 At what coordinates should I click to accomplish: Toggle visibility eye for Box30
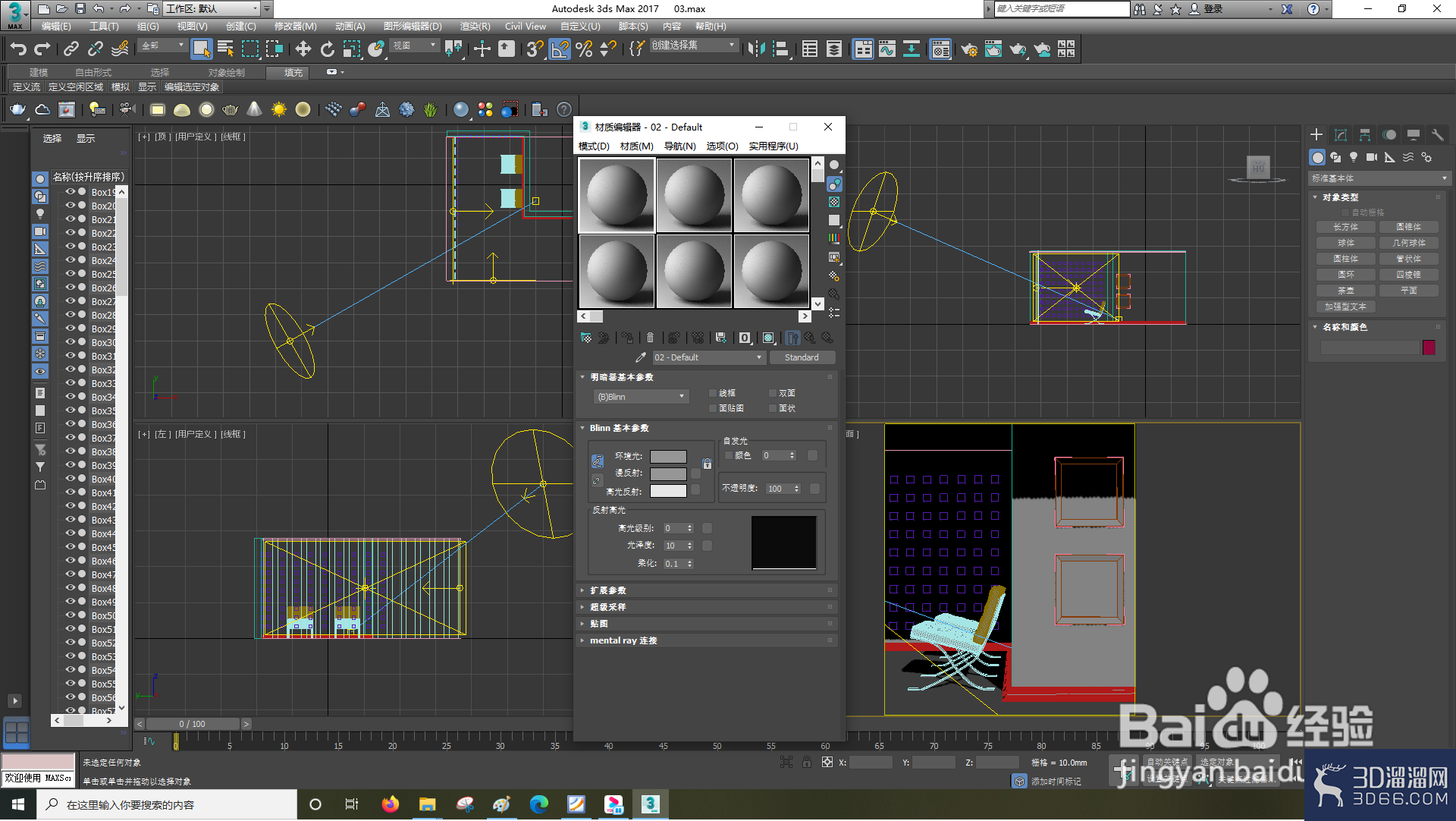click(x=70, y=342)
